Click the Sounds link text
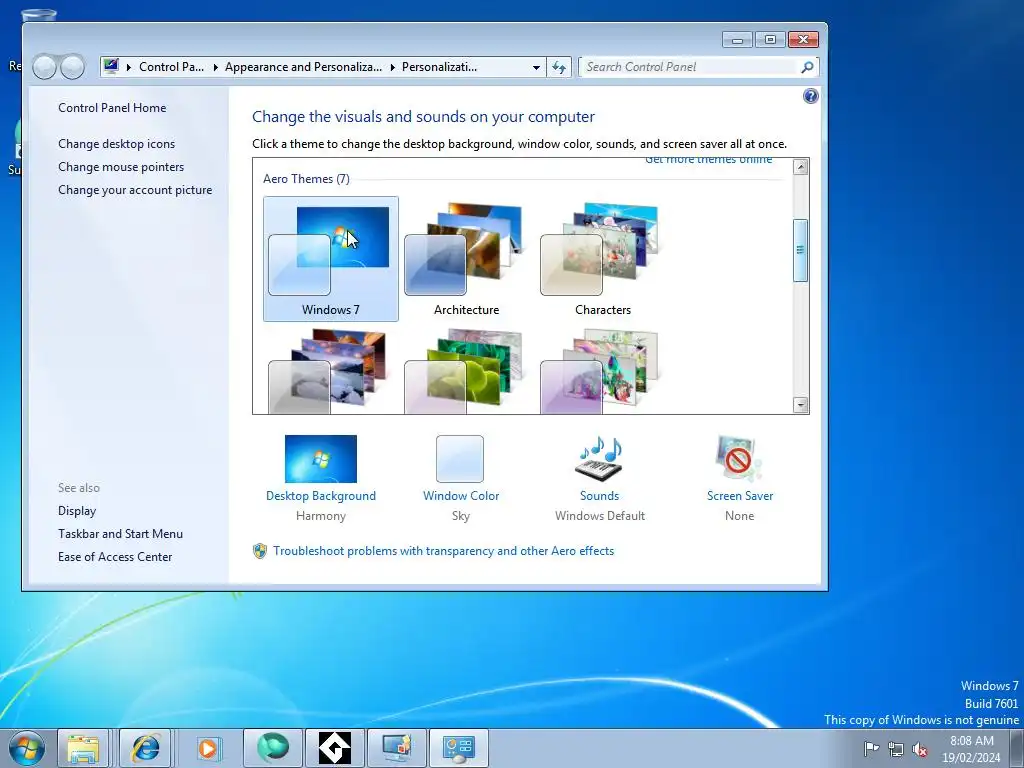The image size is (1024, 768). (x=600, y=496)
